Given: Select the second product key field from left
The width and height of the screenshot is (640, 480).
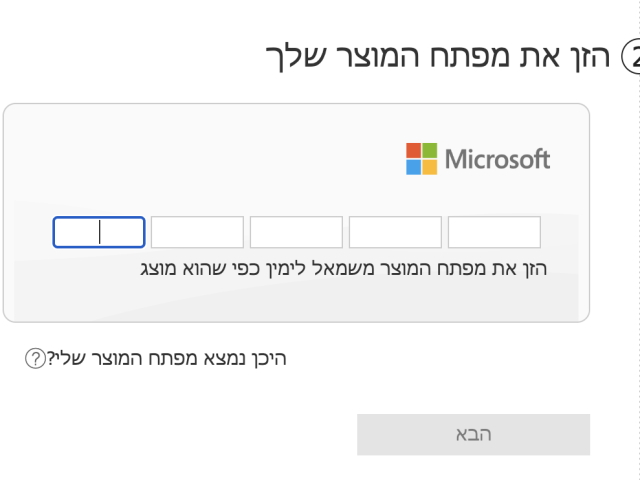Looking at the screenshot, I should click(x=197, y=232).
